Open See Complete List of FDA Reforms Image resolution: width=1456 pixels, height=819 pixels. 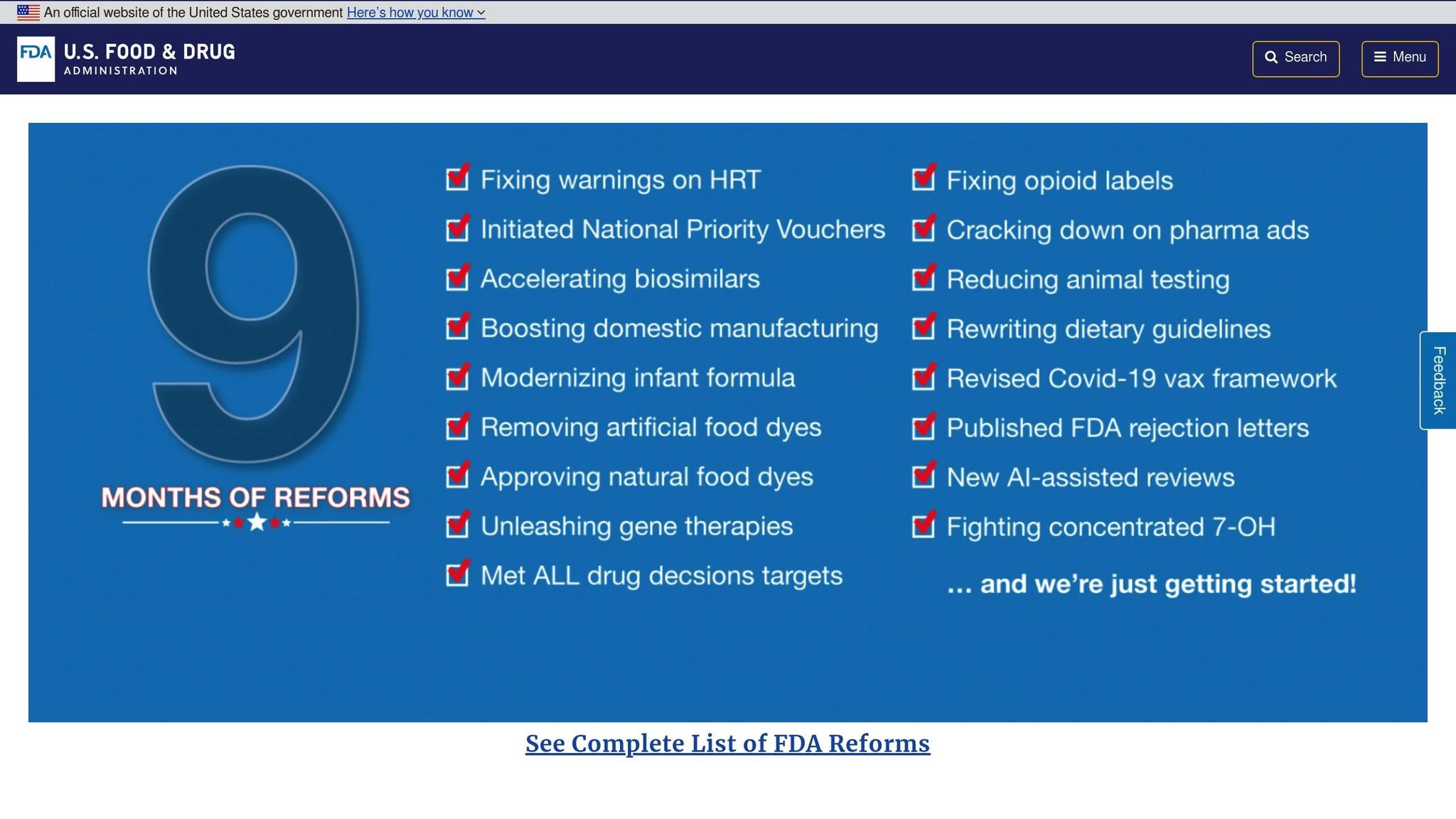tap(727, 744)
